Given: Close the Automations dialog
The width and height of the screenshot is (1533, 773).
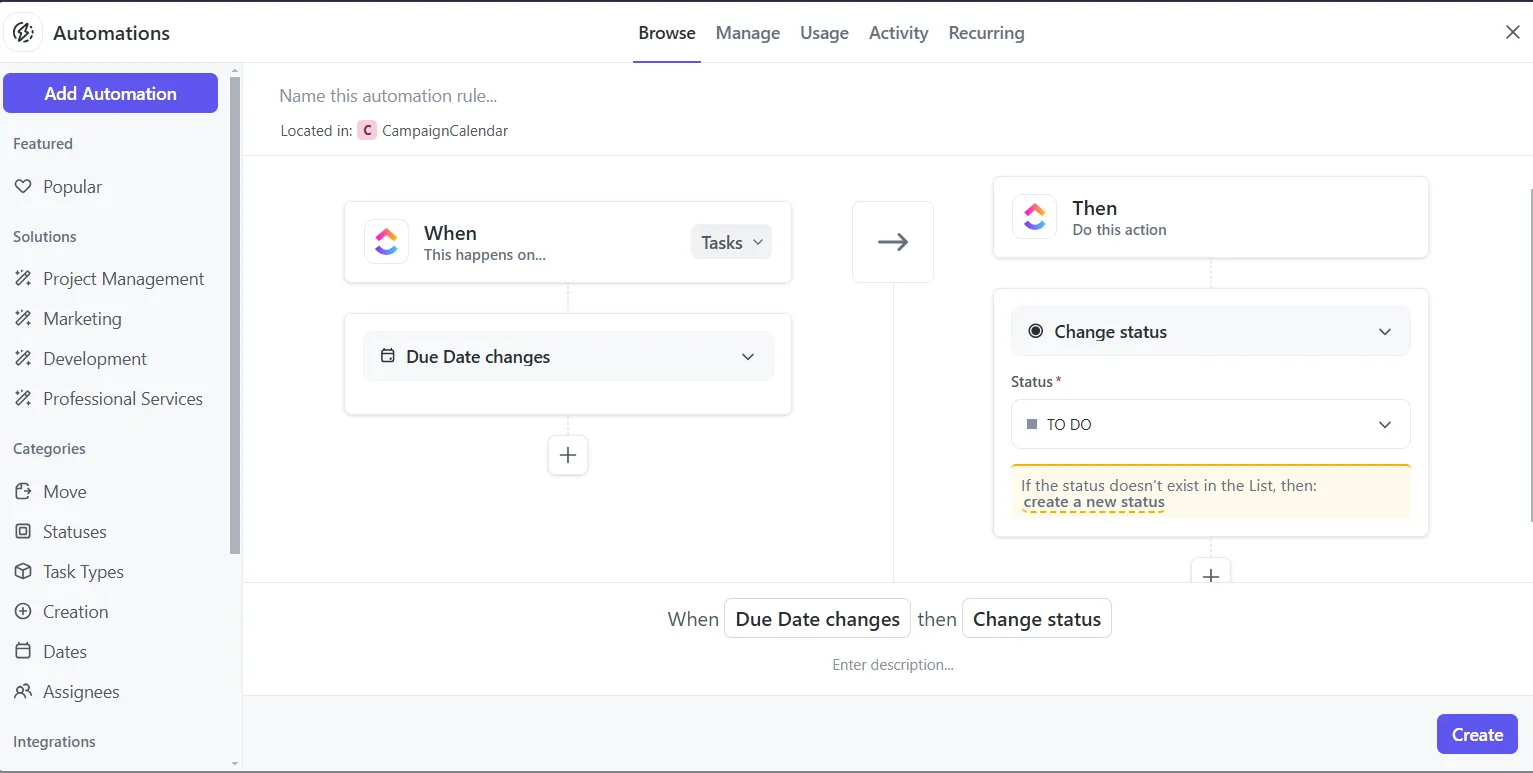Looking at the screenshot, I should (x=1513, y=32).
